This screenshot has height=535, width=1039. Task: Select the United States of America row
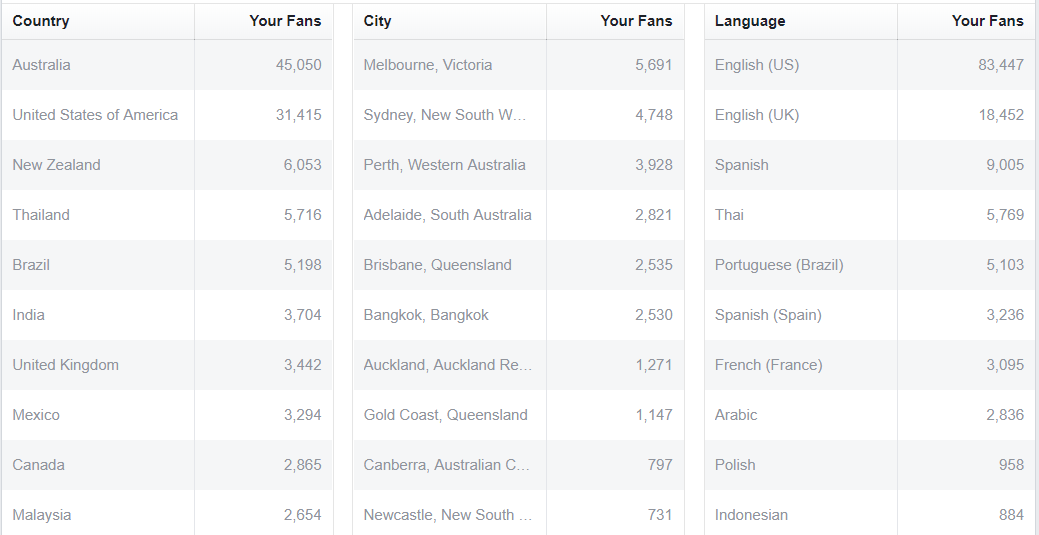167,115
